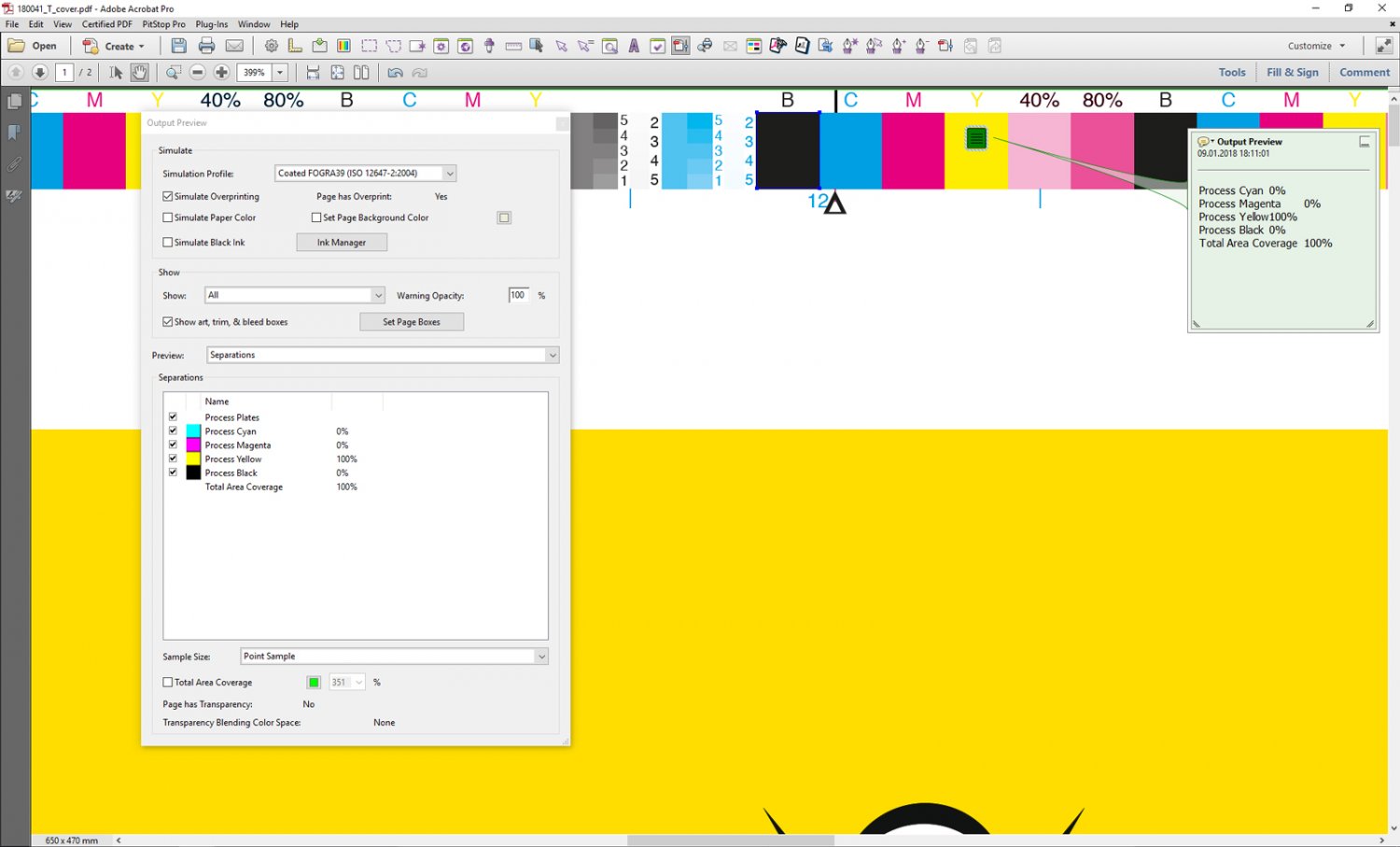Click the Open button in toolbar
1400x847 pixels.
33,46
